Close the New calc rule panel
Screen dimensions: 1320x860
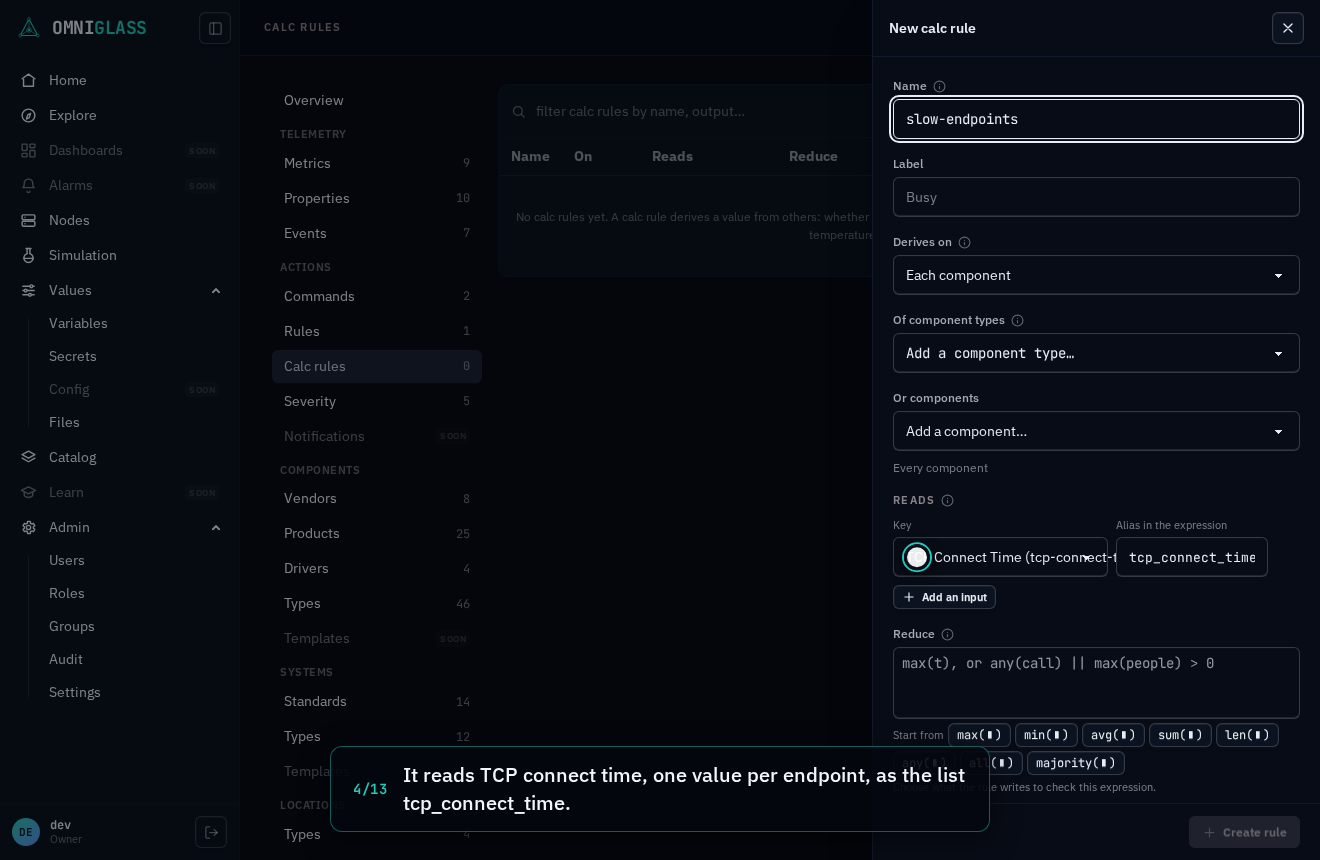pos(1288,28)
